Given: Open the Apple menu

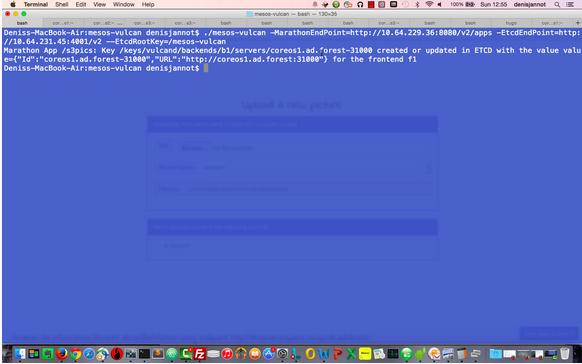Looking at the screenshot, I should [13, 4].
